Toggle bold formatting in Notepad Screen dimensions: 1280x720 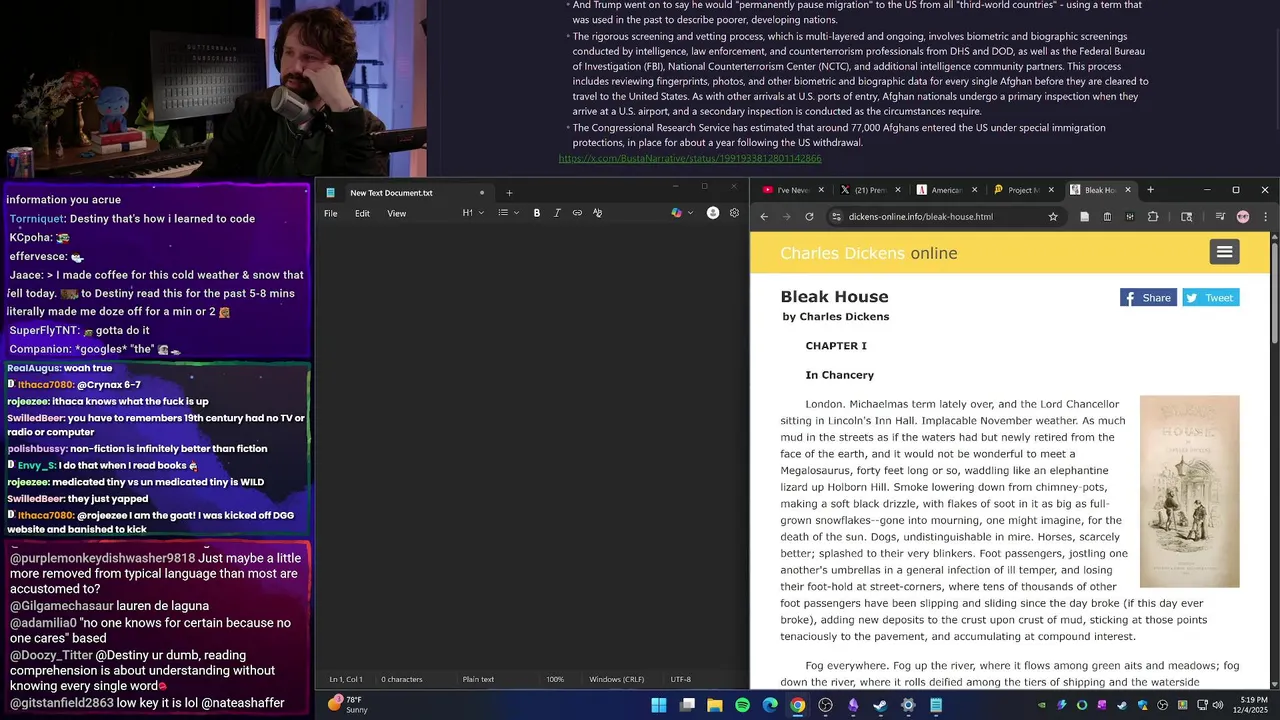537,213
